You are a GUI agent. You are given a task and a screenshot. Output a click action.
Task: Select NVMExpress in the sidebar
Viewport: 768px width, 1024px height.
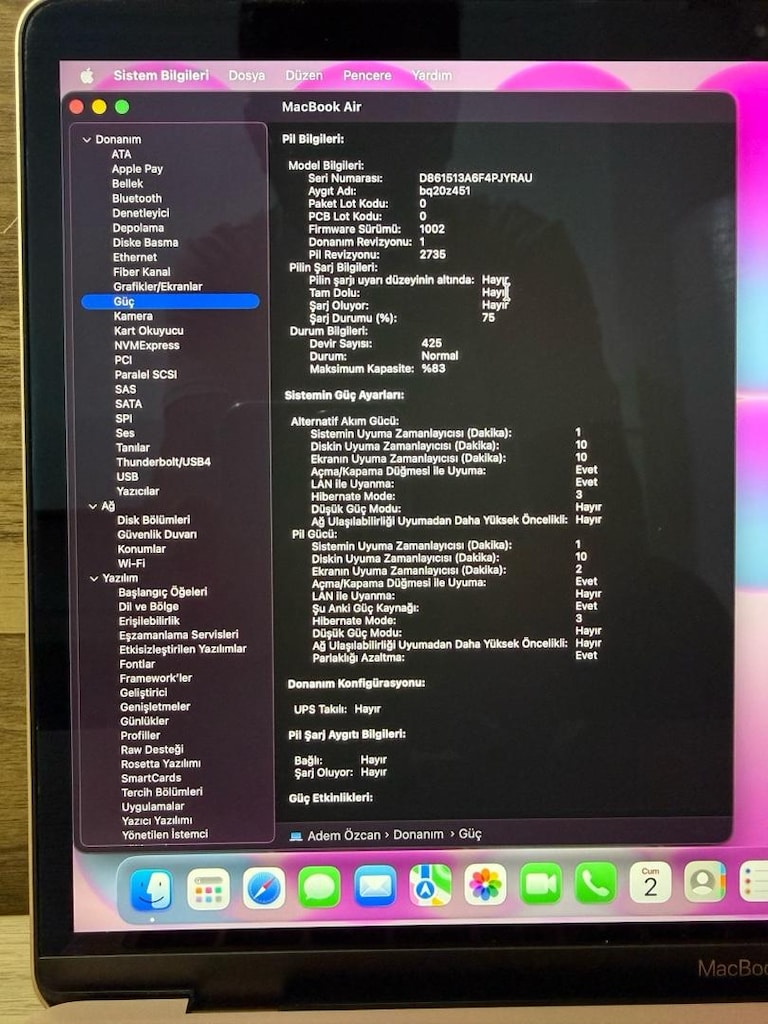pos(147,345)
